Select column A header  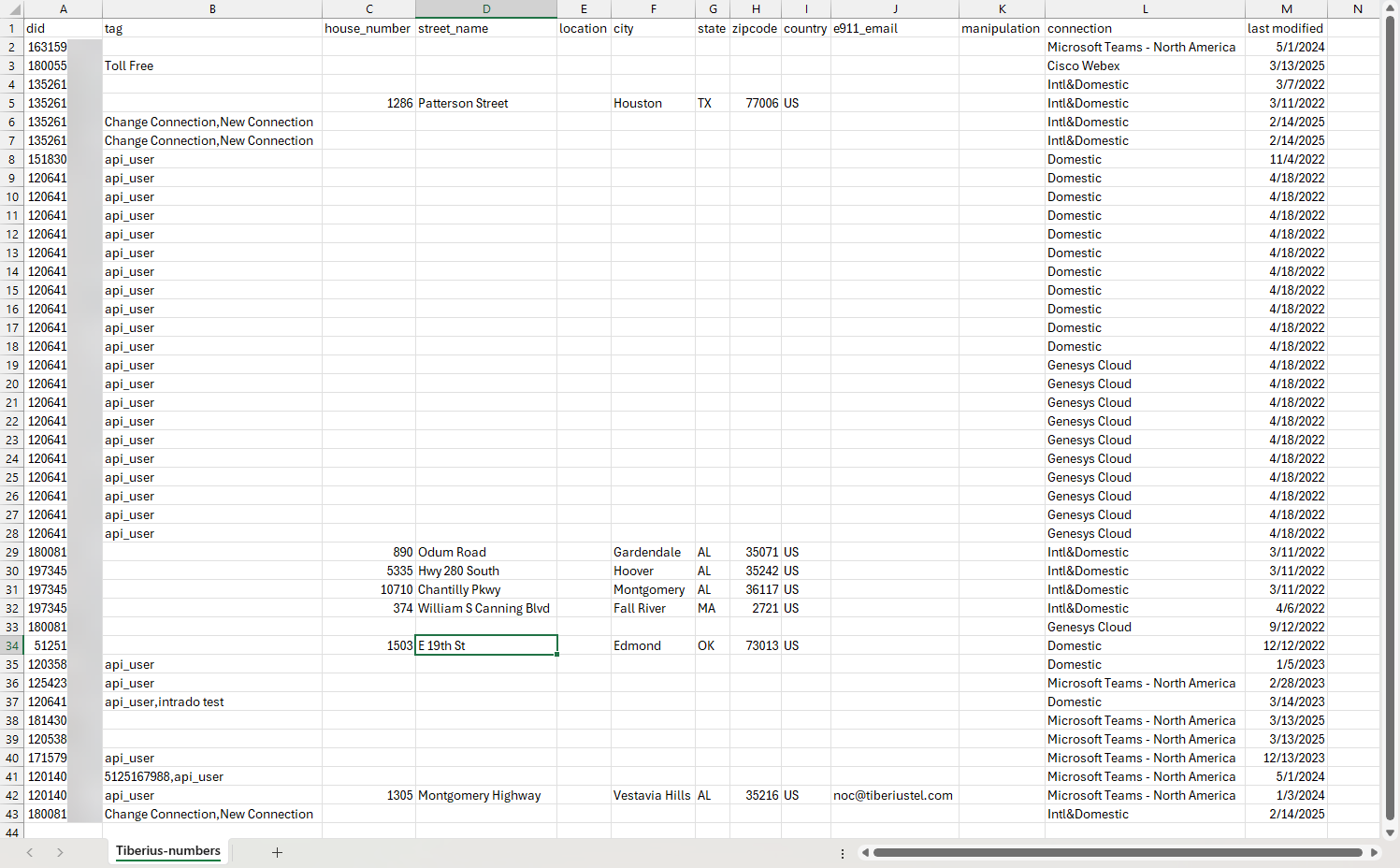[x=64, y=9]
